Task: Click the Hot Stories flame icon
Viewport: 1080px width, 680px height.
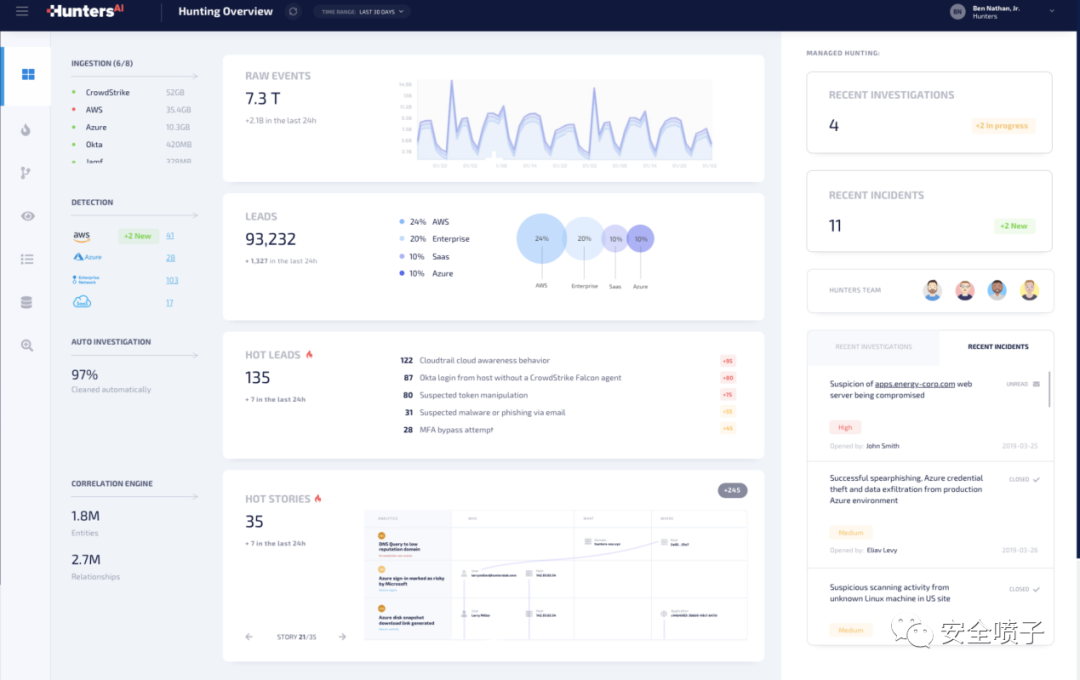Action: click(318, 498)
